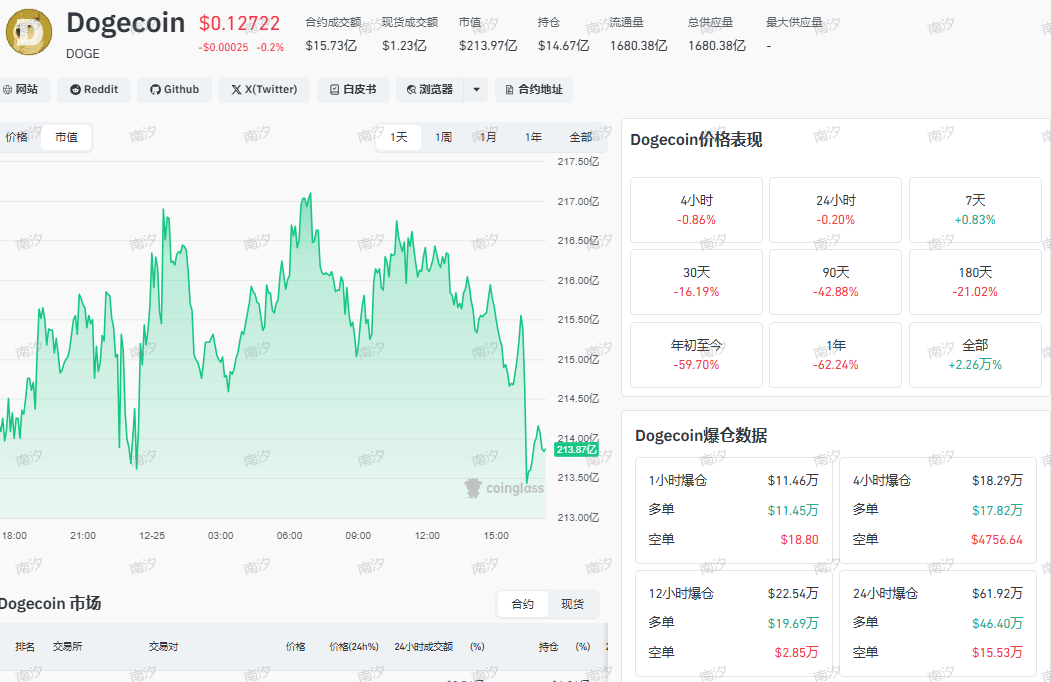Screen dimensions: 1051x682
Task: Sort by 价格(24h%) column header
Action: 354,646
